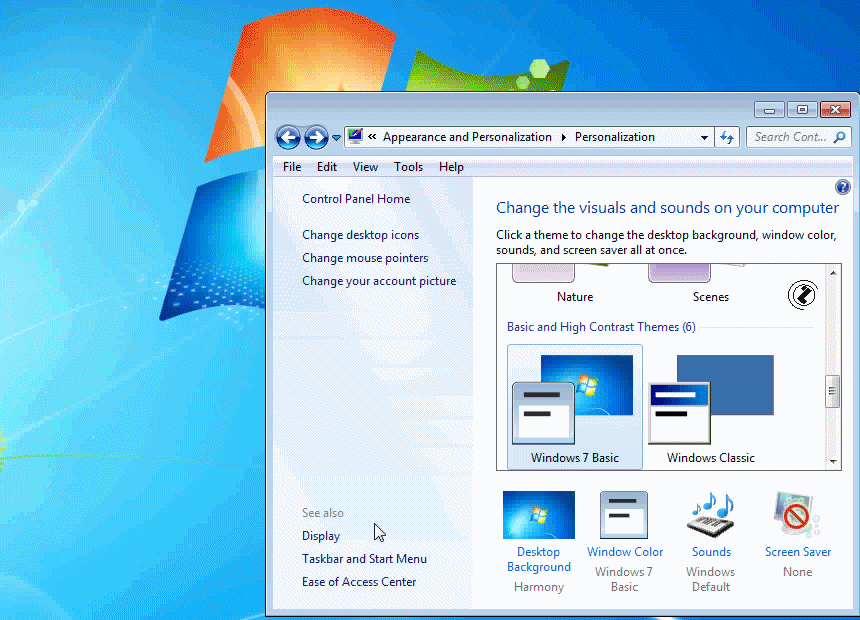Open the Sounds piano icon
860x620 pixels.
(711, 515)
